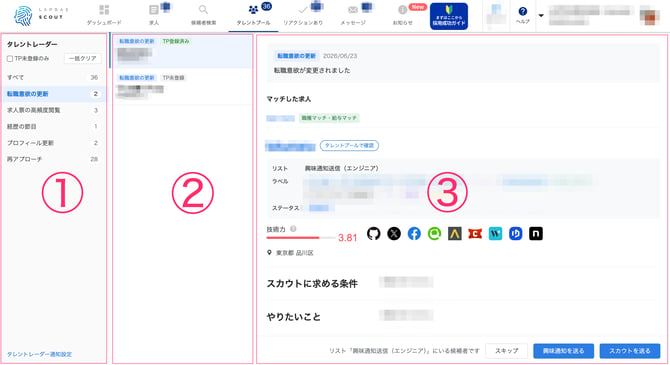Click the 職種マッチ・給与マッチ tag
The image size is (670, 365).
[329, 118]
